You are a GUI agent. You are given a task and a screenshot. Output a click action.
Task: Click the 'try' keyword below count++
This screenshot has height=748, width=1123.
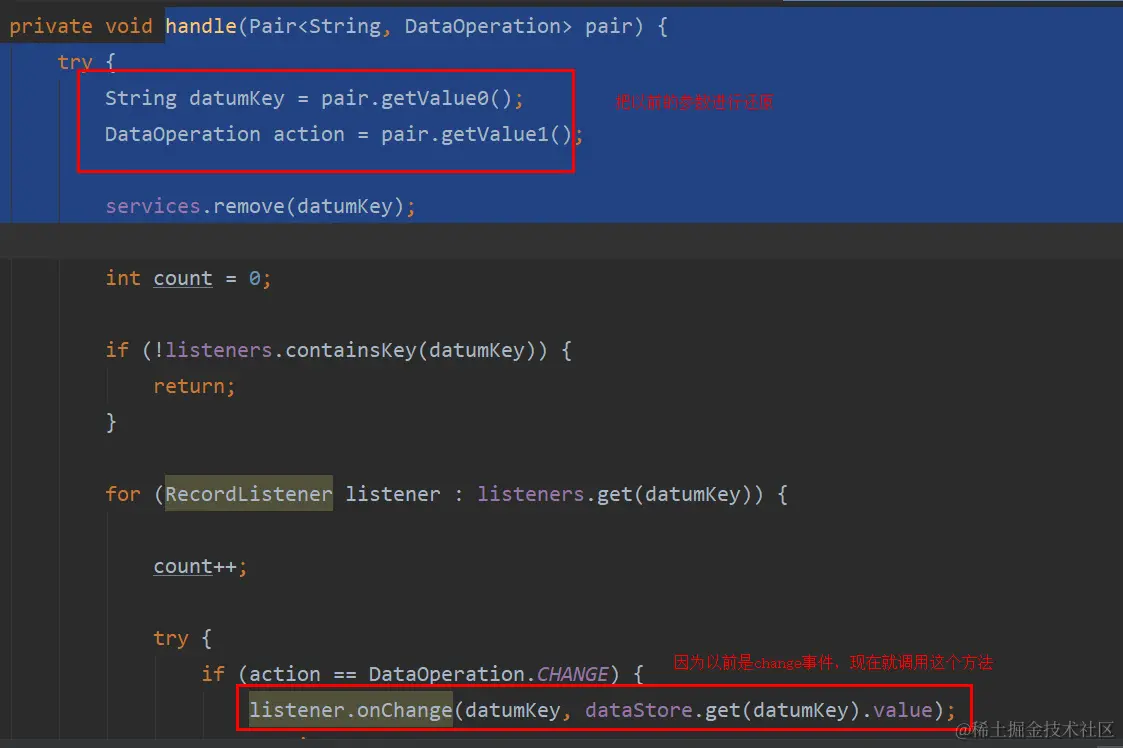170,638
